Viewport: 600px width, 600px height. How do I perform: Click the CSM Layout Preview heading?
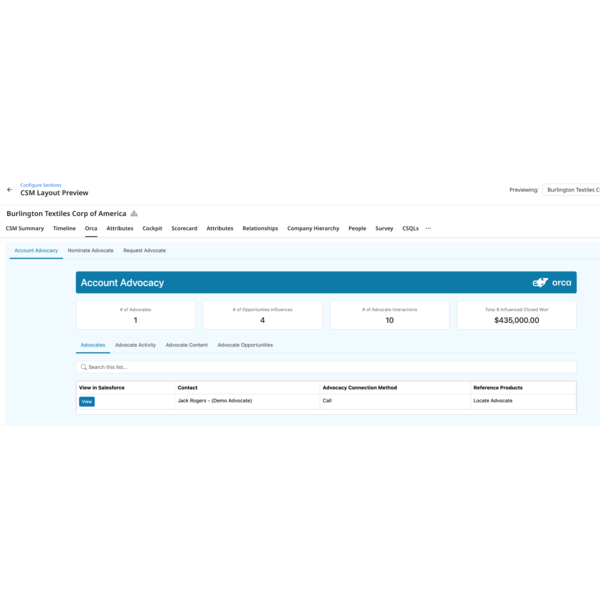(x=54, y=193)
